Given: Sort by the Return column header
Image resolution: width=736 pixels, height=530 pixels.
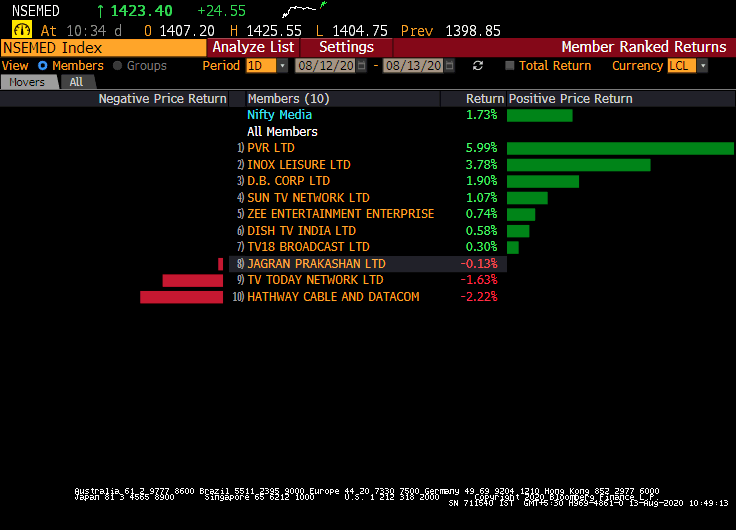Looking at the screenshot, I should 485,99.
